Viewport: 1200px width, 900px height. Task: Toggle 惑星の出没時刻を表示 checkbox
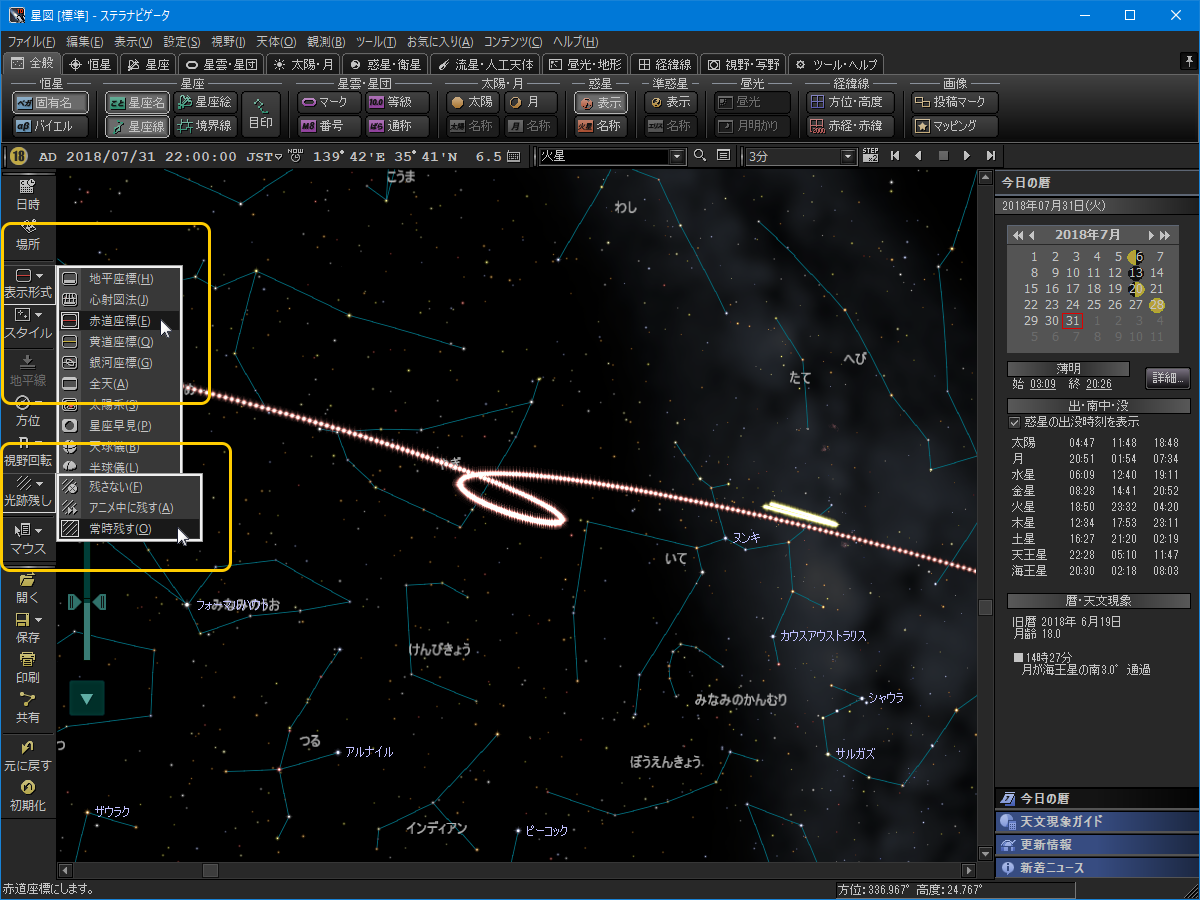[1016, 422]
